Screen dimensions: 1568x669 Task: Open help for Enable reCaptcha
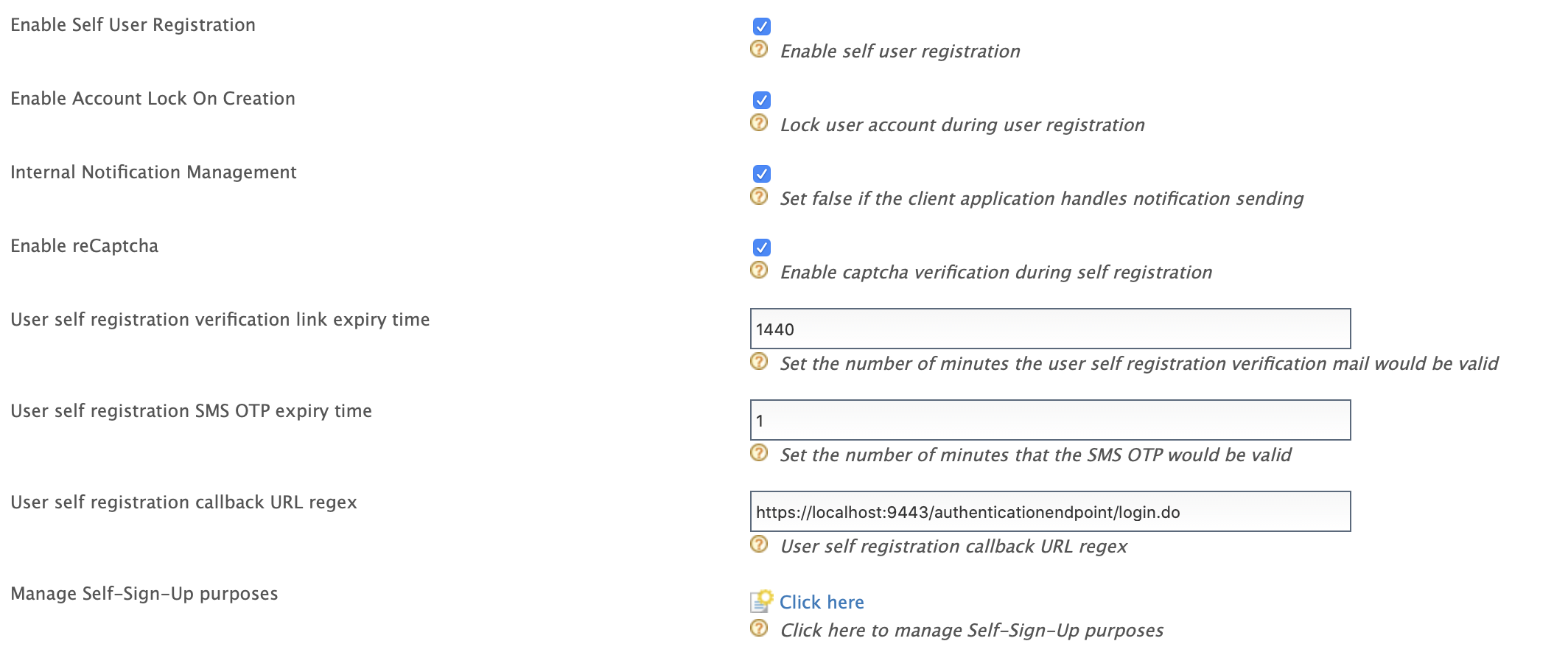coord(758,272)
